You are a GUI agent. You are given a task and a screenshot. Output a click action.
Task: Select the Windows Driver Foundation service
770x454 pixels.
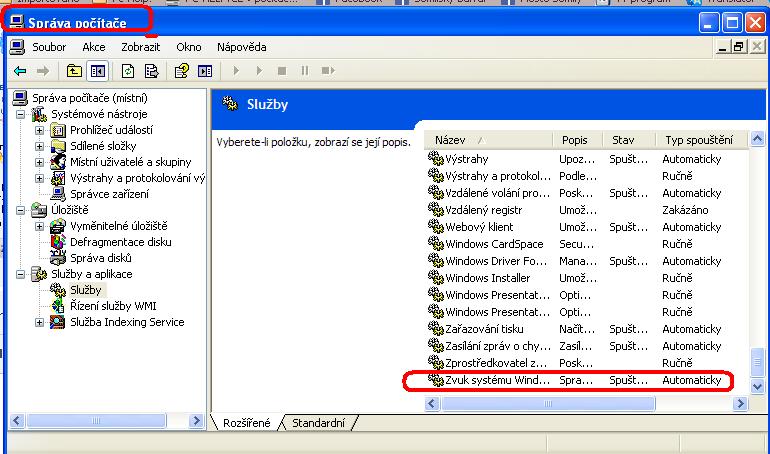point(588,261)
